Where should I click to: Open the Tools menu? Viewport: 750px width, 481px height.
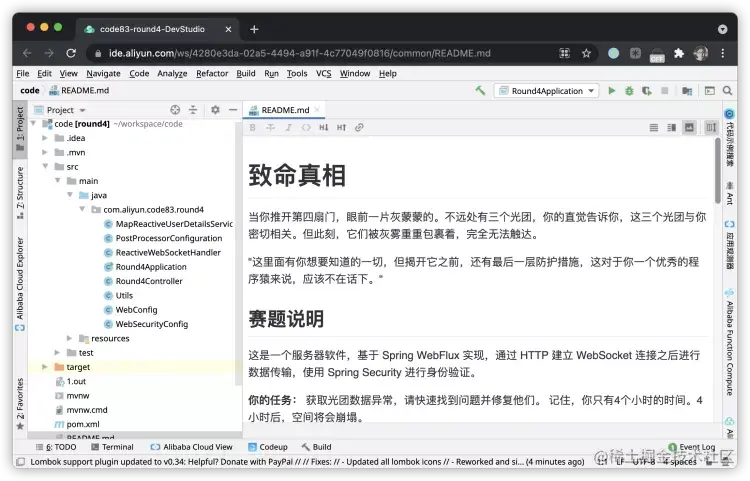297,73
